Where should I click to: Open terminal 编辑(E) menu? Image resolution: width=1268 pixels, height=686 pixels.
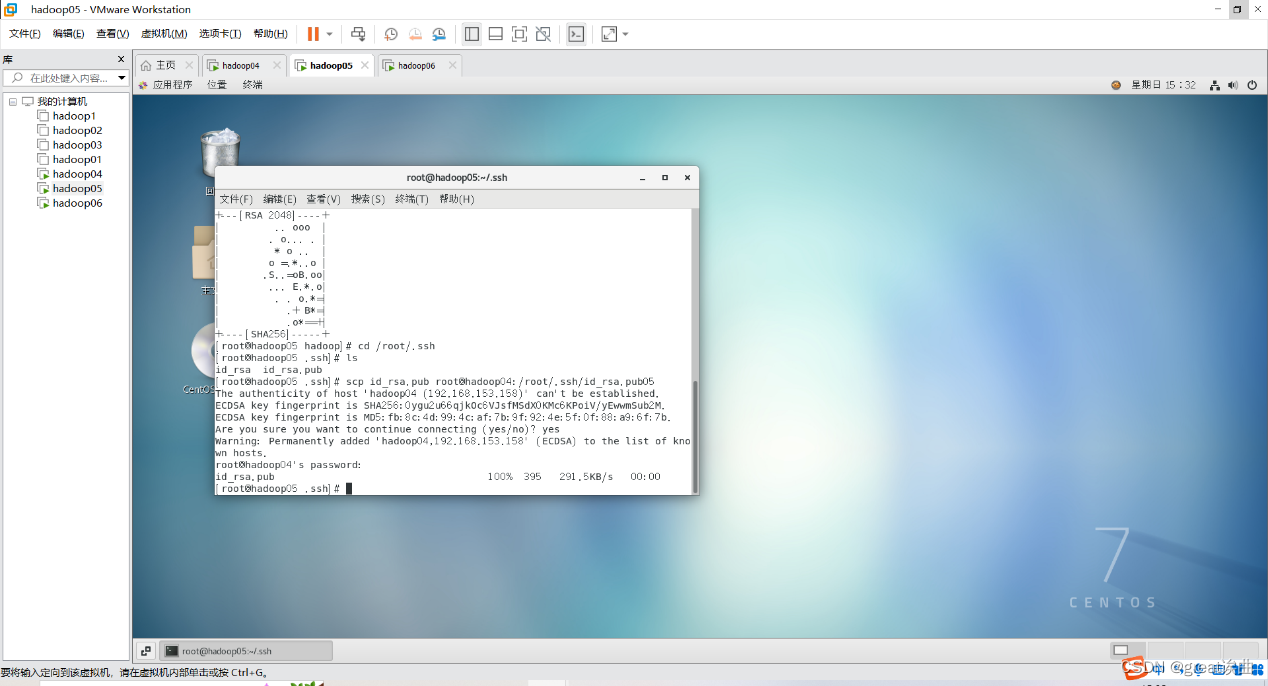point(280,199)
